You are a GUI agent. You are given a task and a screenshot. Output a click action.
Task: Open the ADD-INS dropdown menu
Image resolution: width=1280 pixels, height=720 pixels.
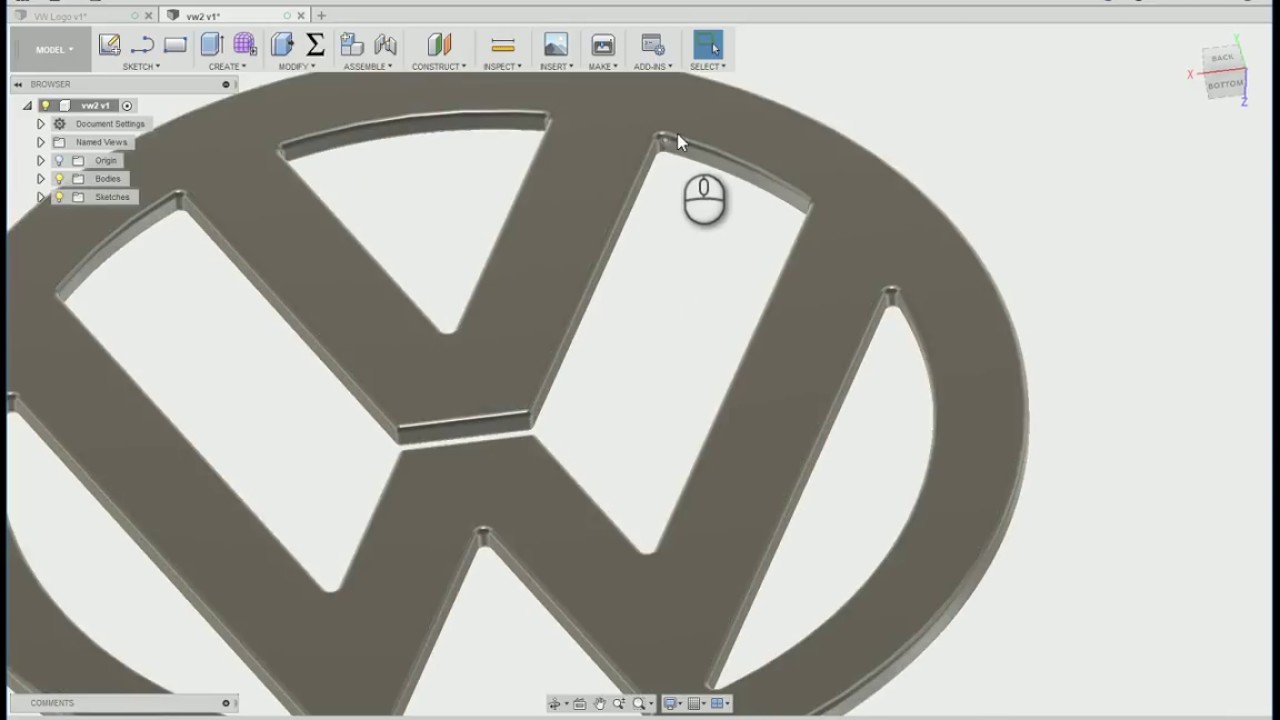pyautogui.click(x=652, y=67)
